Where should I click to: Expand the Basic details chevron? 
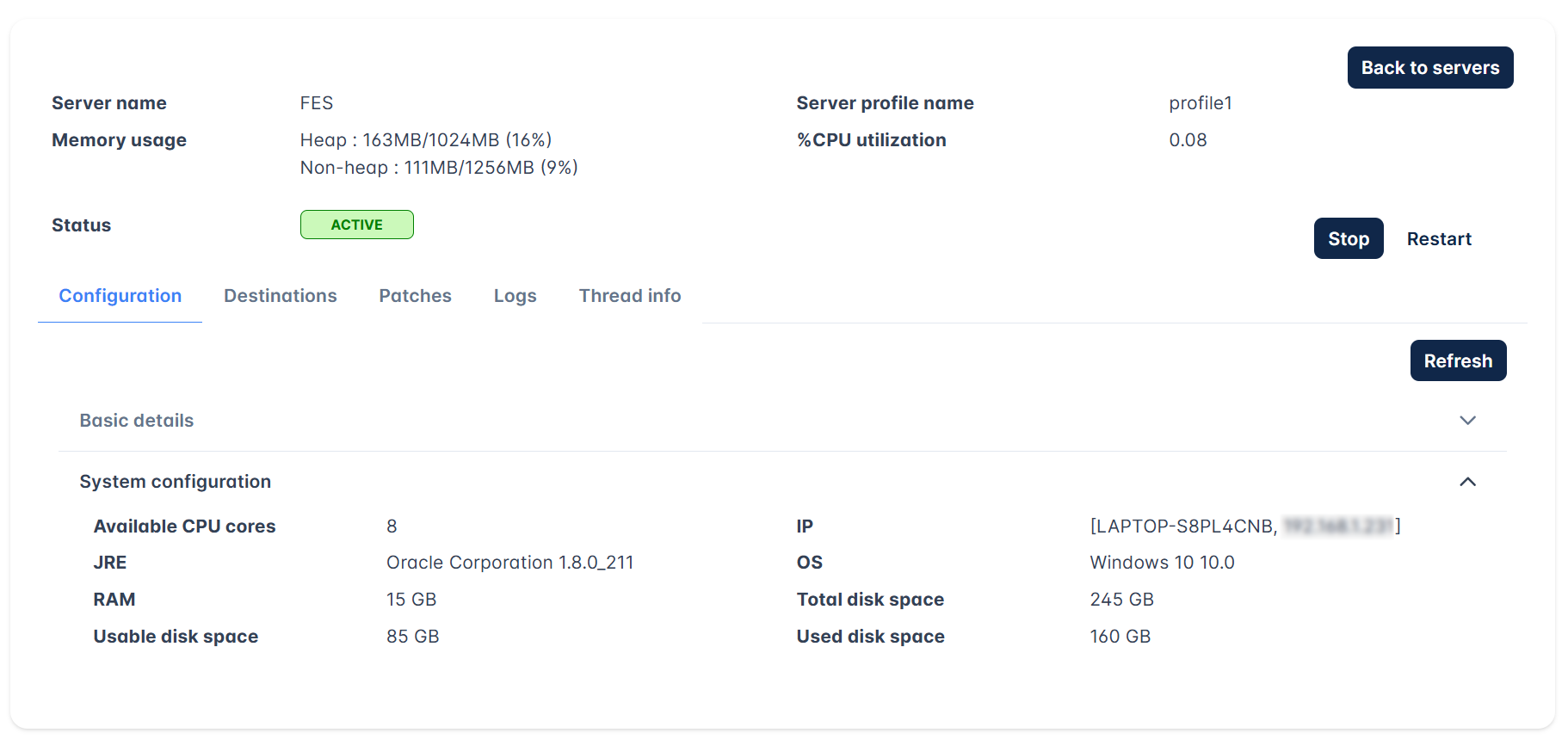[1467, 421]
